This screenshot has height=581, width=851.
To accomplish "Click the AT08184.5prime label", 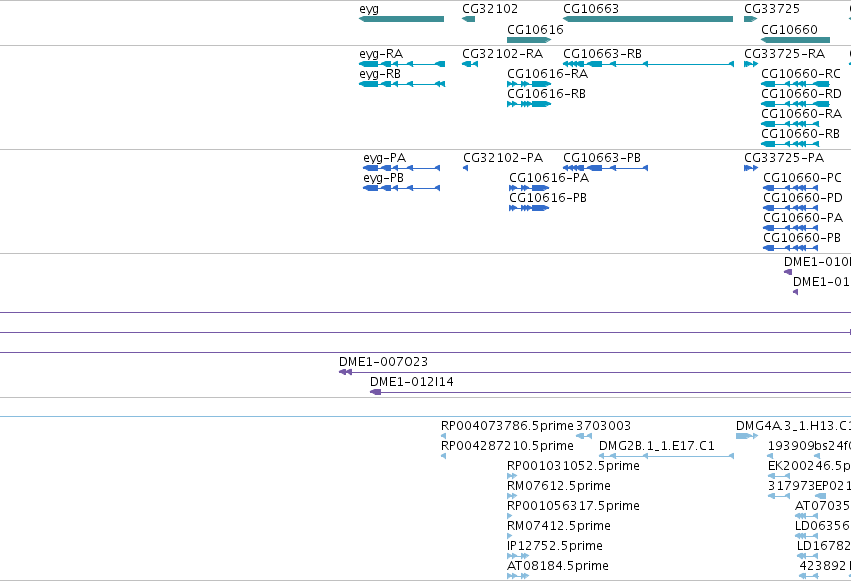I will pyautogui.click(x=558, y=565).
